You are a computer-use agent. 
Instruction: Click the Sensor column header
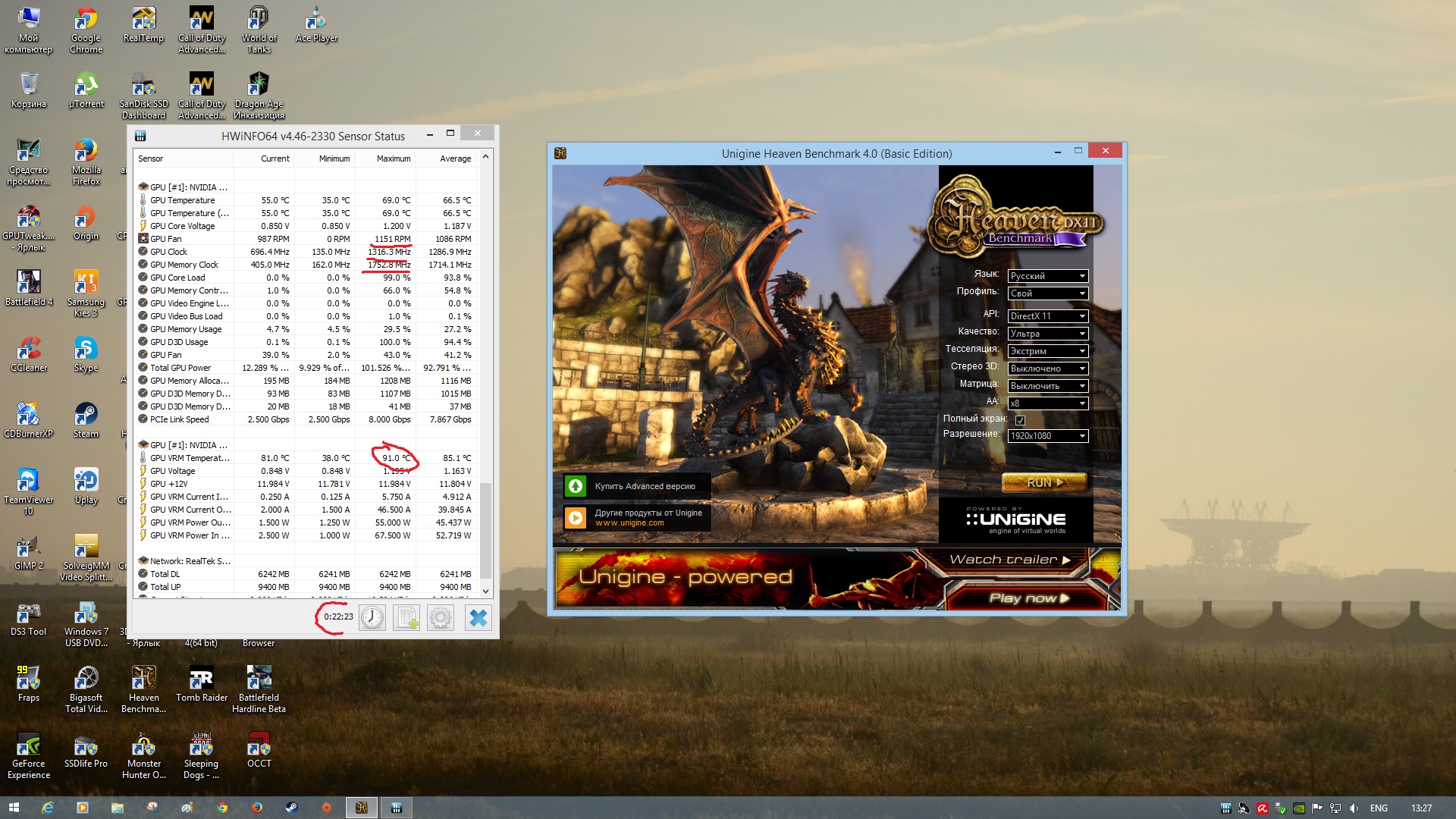pos(182,158)
